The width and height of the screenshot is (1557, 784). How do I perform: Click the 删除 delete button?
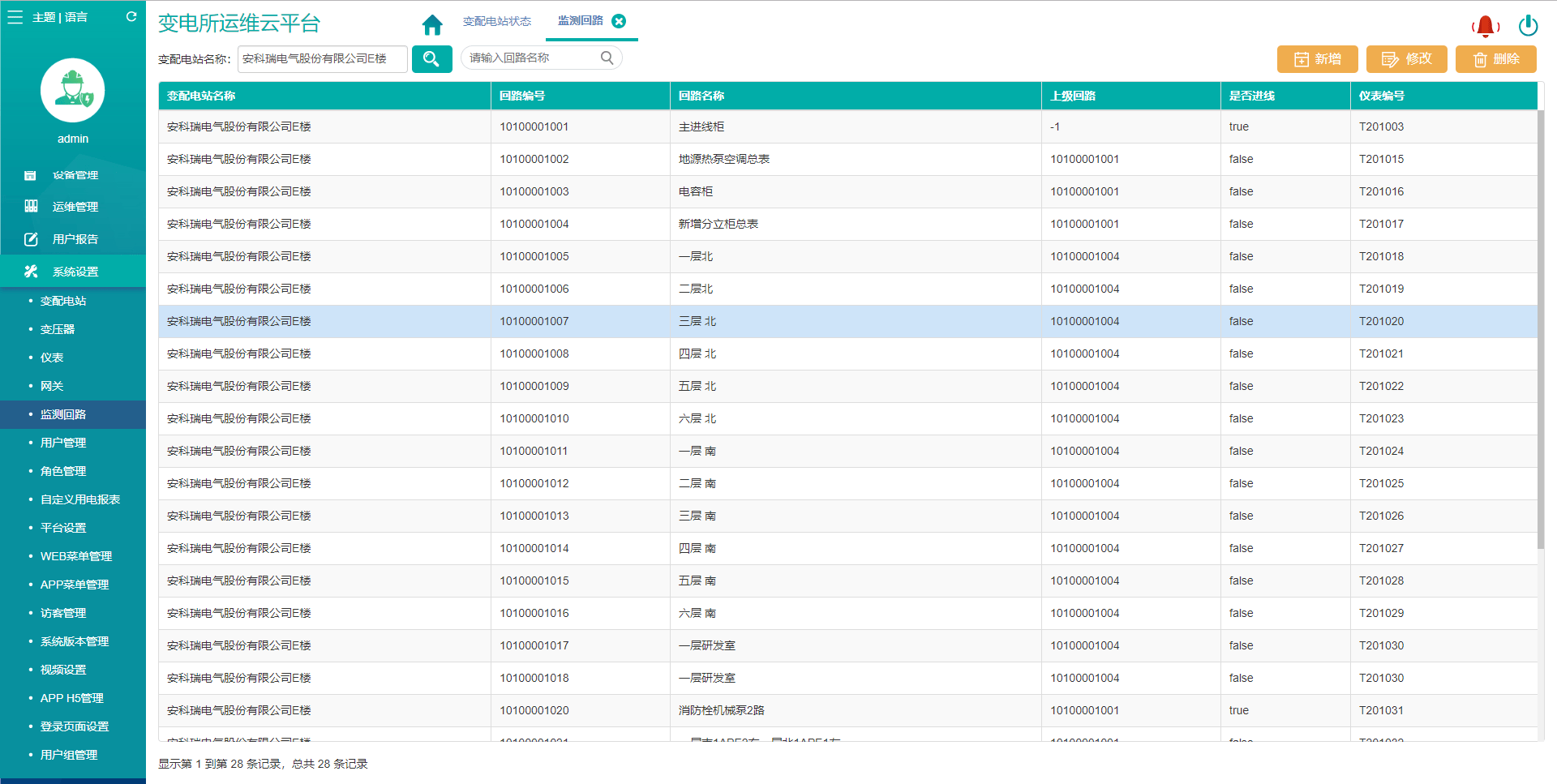coord(1495,59)
